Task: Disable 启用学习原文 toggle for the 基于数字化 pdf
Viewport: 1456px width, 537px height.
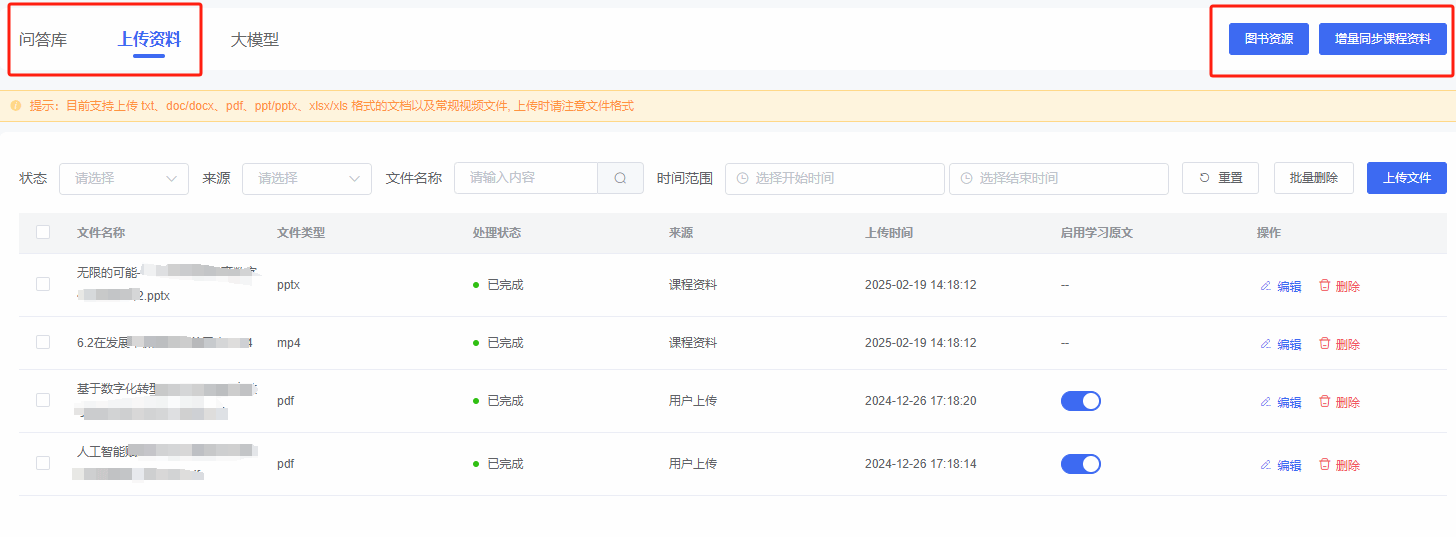Action: pyautogui.click(x=1080, y=401)
